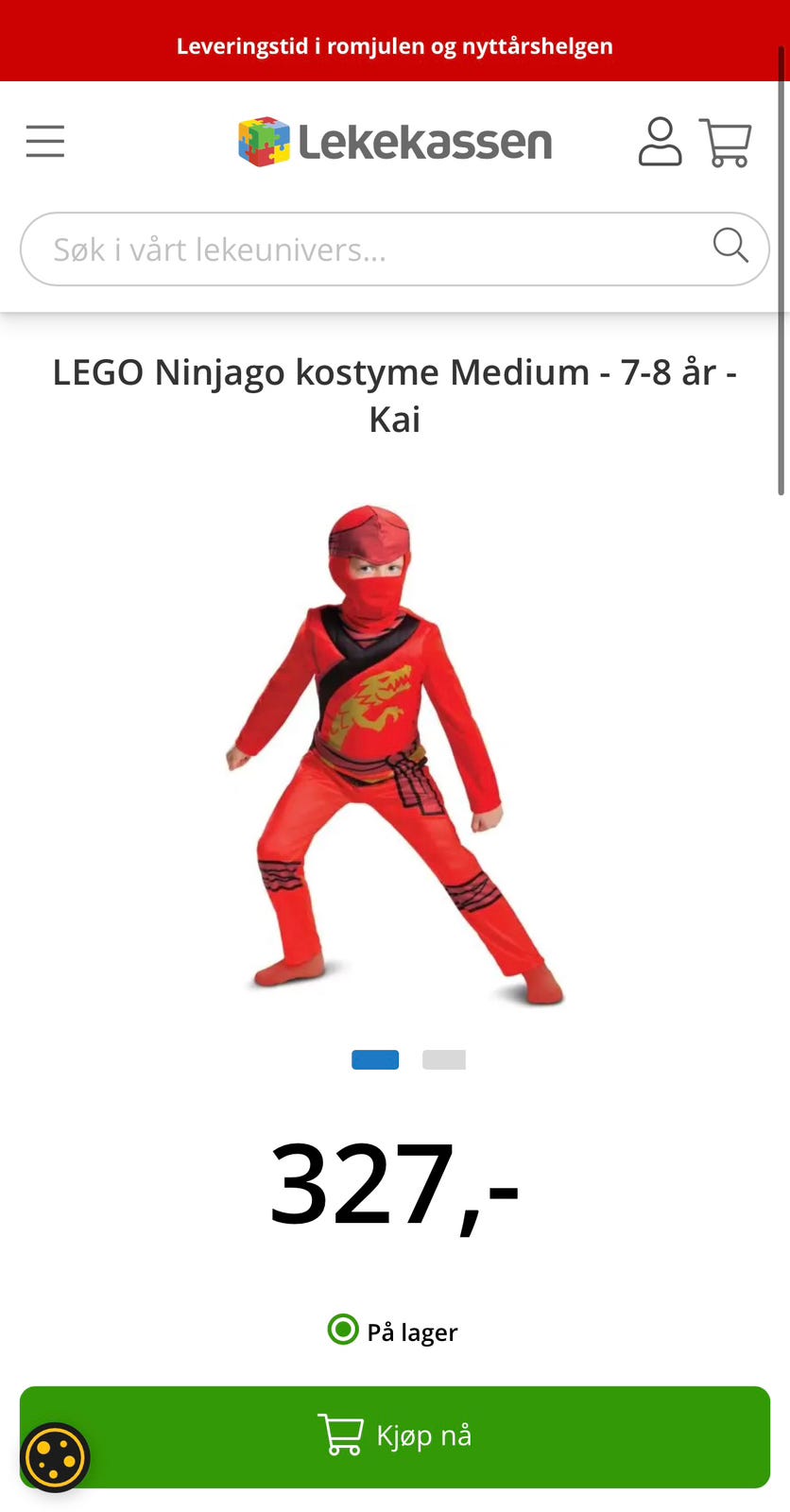
Task: Click the LEGO Ninjago kostyme product title
Action: [x=395, y=395]
